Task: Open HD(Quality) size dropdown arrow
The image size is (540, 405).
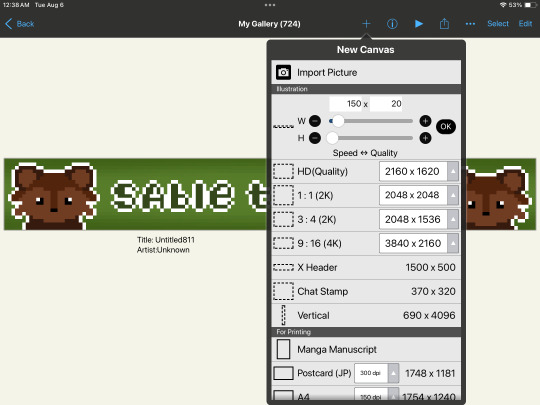Action: pos(453,172)
